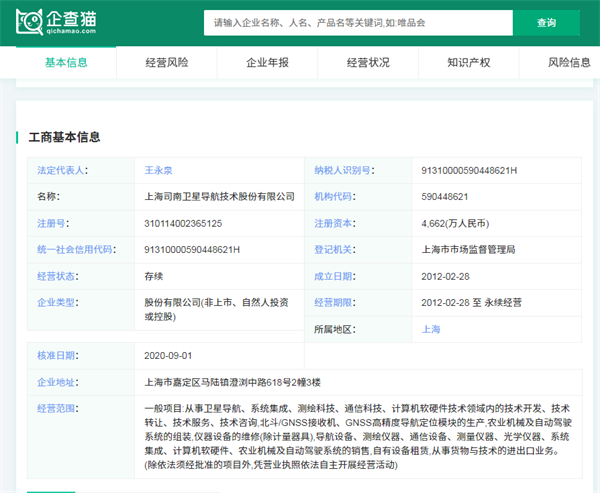Open the 知识产权 tab
This screenshot has width=600, height=493.
point(468,62)
